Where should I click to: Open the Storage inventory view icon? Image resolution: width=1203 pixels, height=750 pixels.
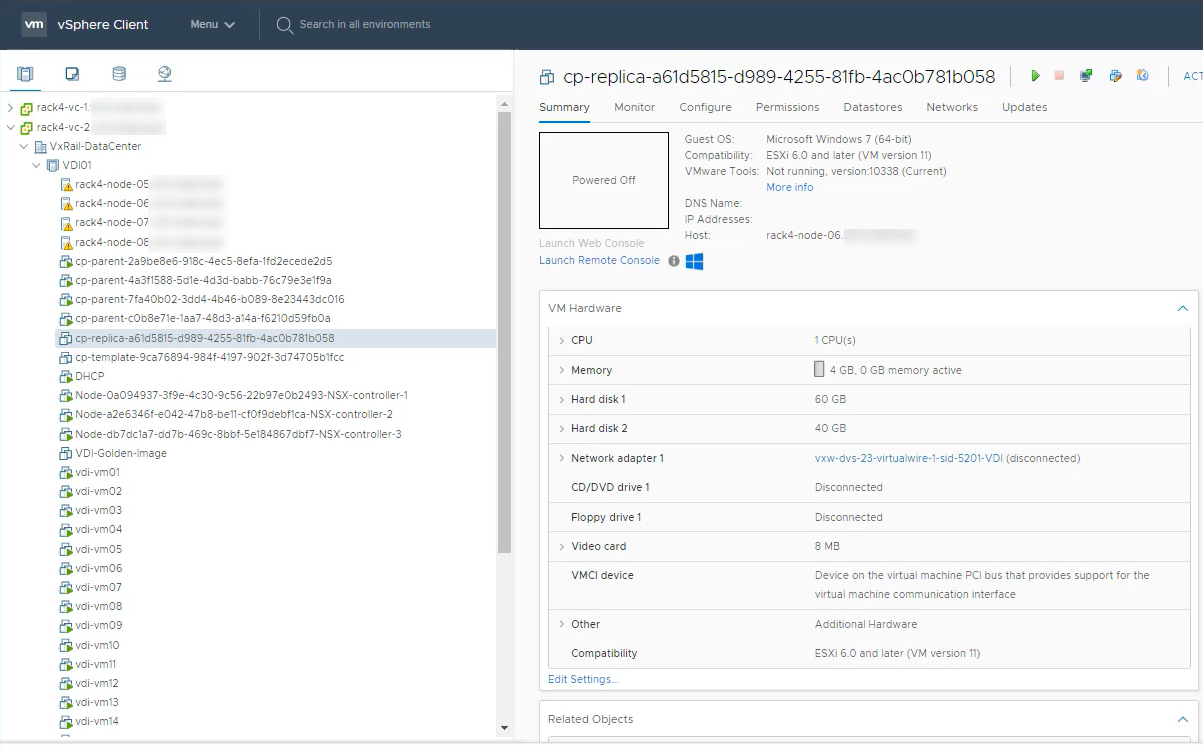[119, 74]
